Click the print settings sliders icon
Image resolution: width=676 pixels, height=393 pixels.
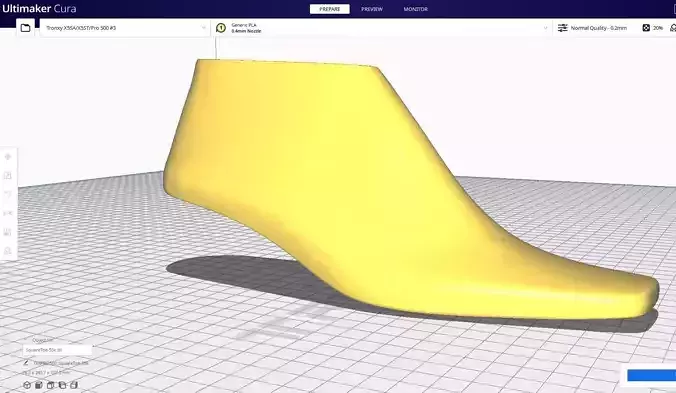563,28
